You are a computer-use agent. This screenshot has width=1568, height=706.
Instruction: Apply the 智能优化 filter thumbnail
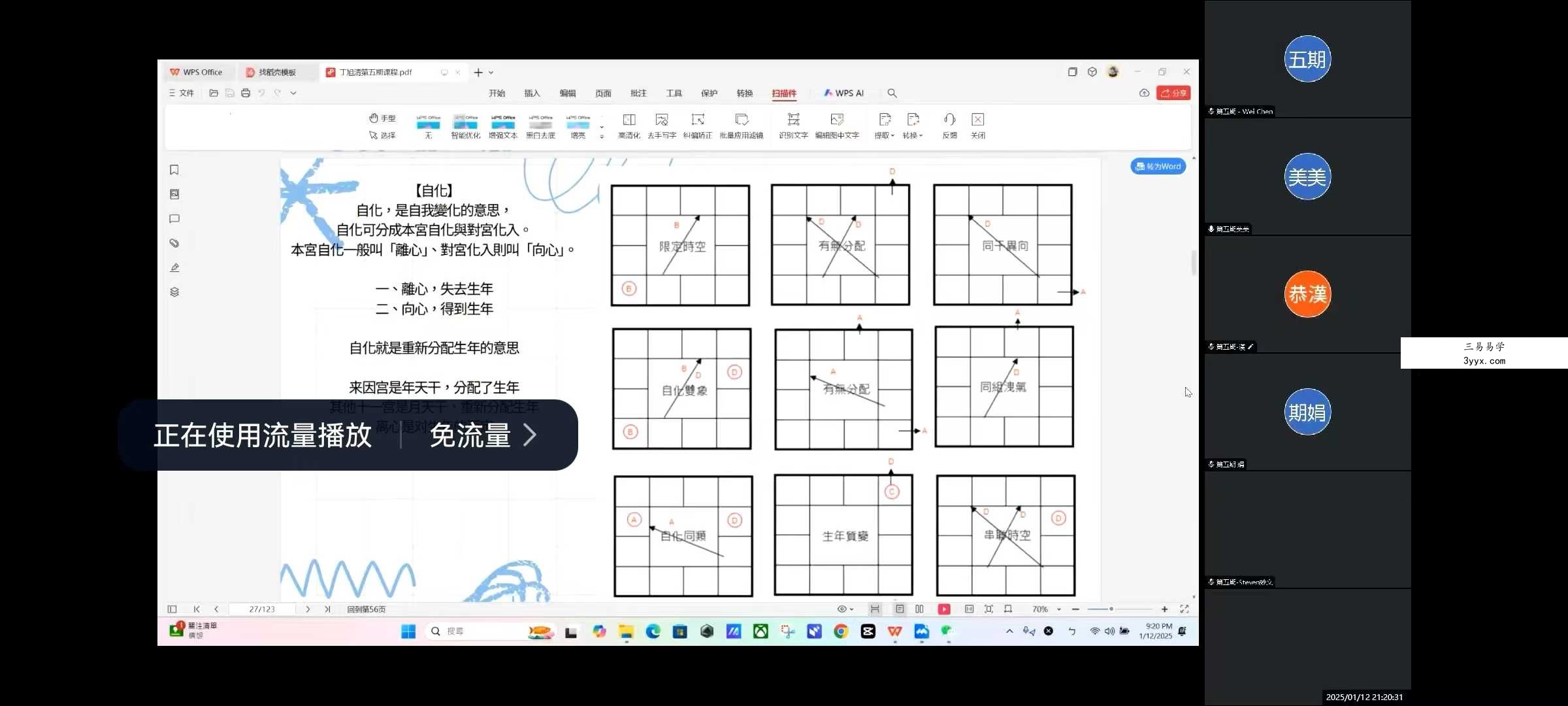(x=466, y=127)
